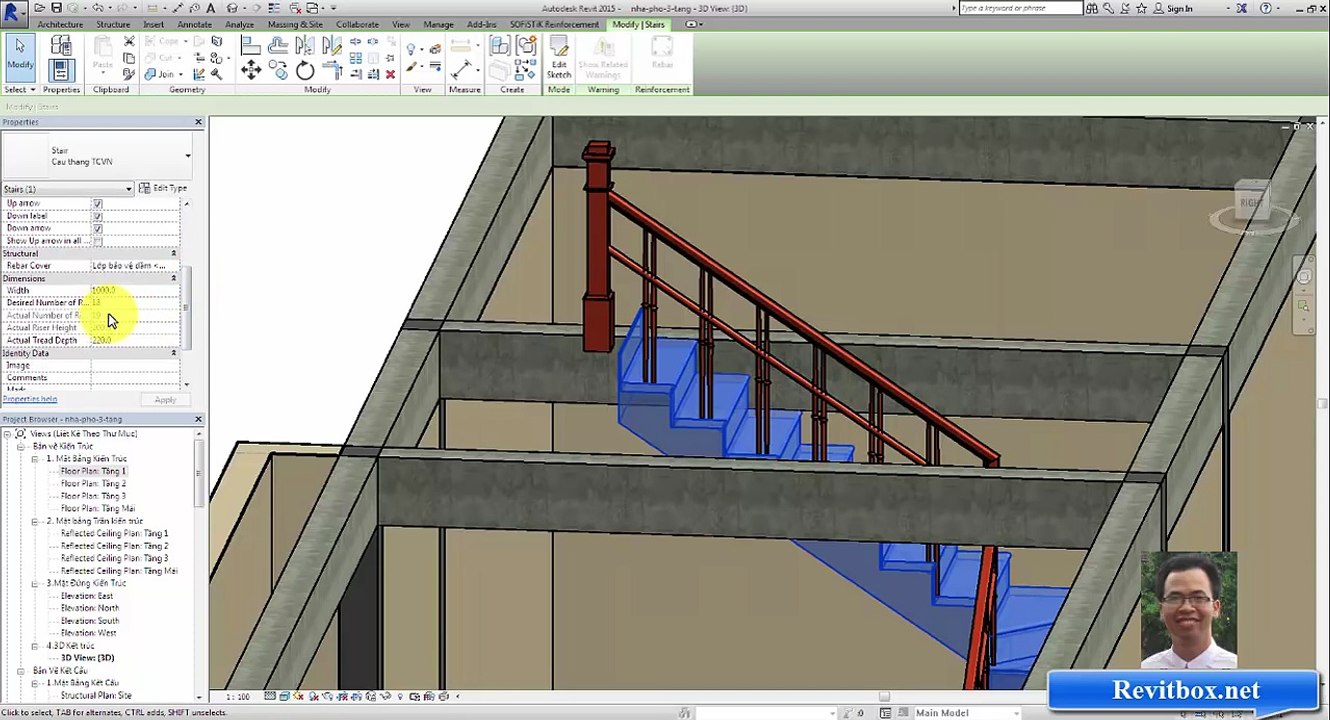The height and width of the screenshot is (720, 1330).
Task: Click the Join geometry tool
Action: [x=159, y=74]
